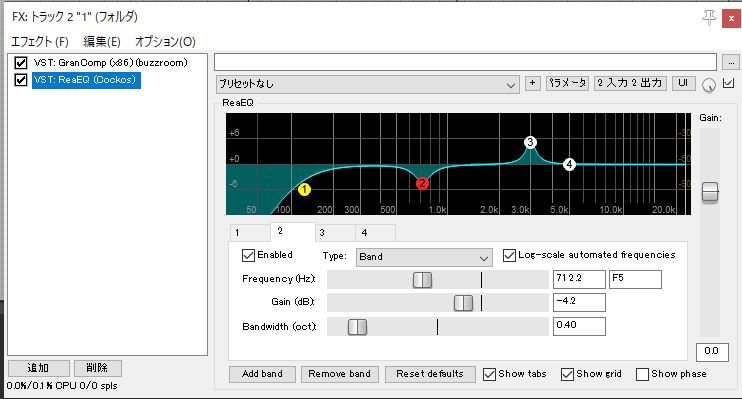Select band point 4 on EQ graph
The width and height of the screenshot is (742, 399).
[x=569, y=164]
